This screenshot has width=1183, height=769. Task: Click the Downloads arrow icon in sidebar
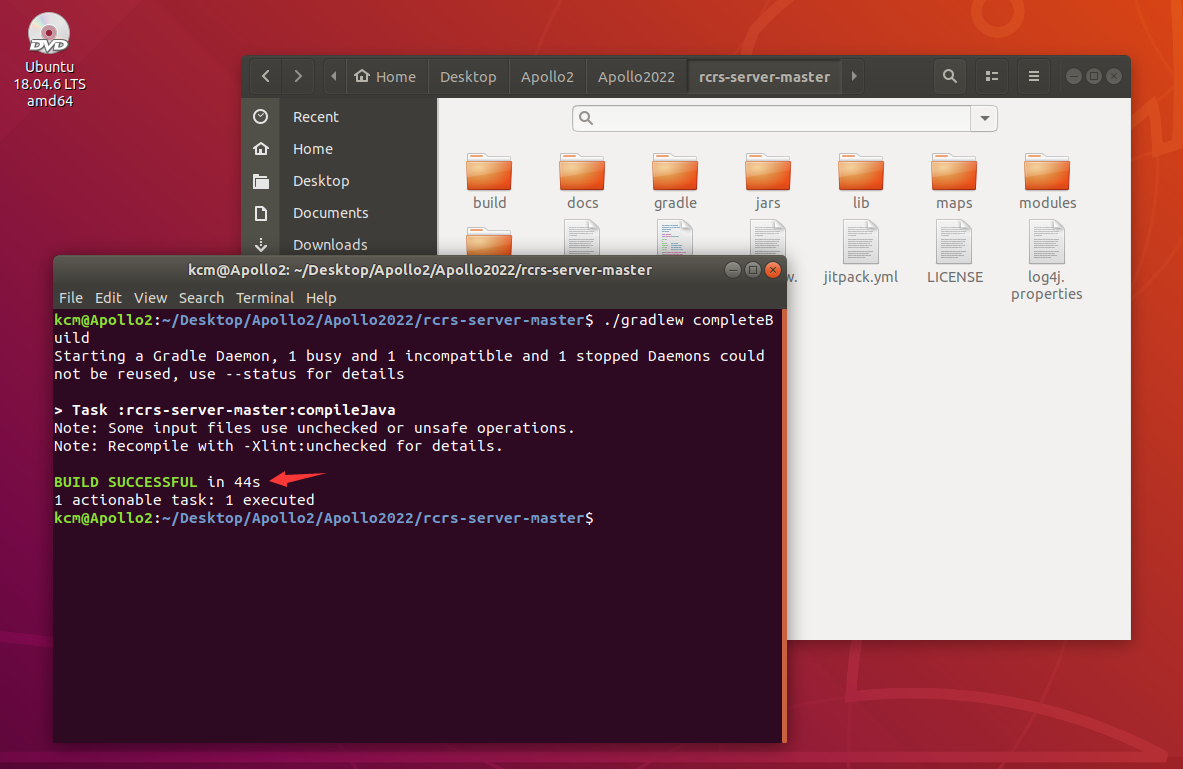click(261, 245)
